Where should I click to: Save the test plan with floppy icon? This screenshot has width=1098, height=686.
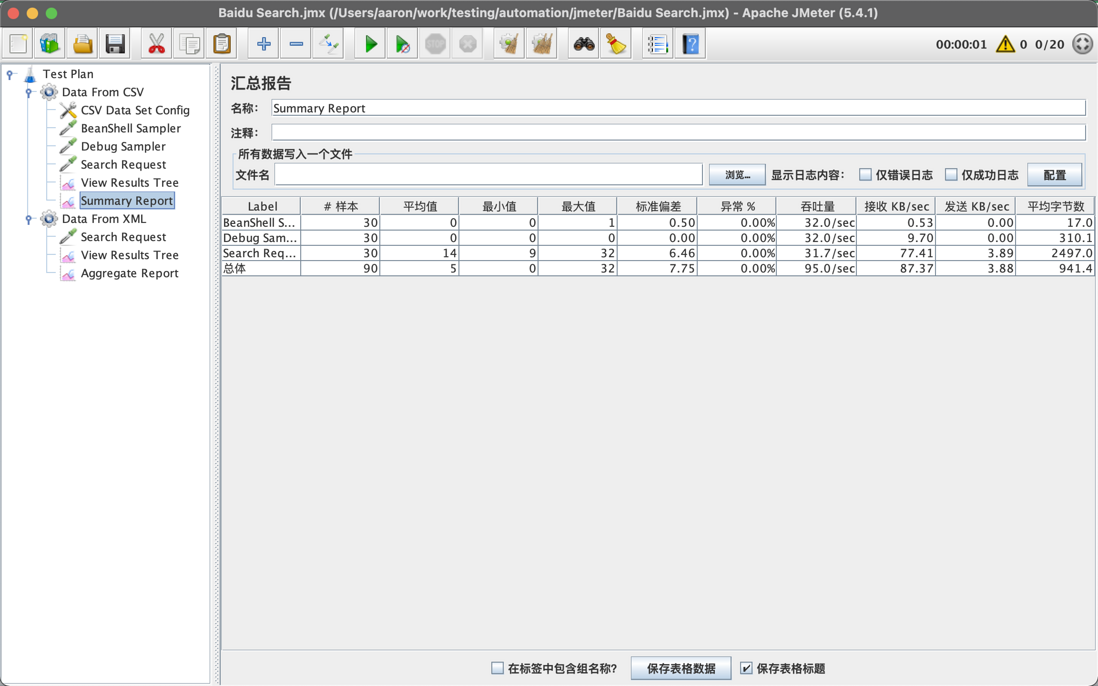click(x=115, y=44)
